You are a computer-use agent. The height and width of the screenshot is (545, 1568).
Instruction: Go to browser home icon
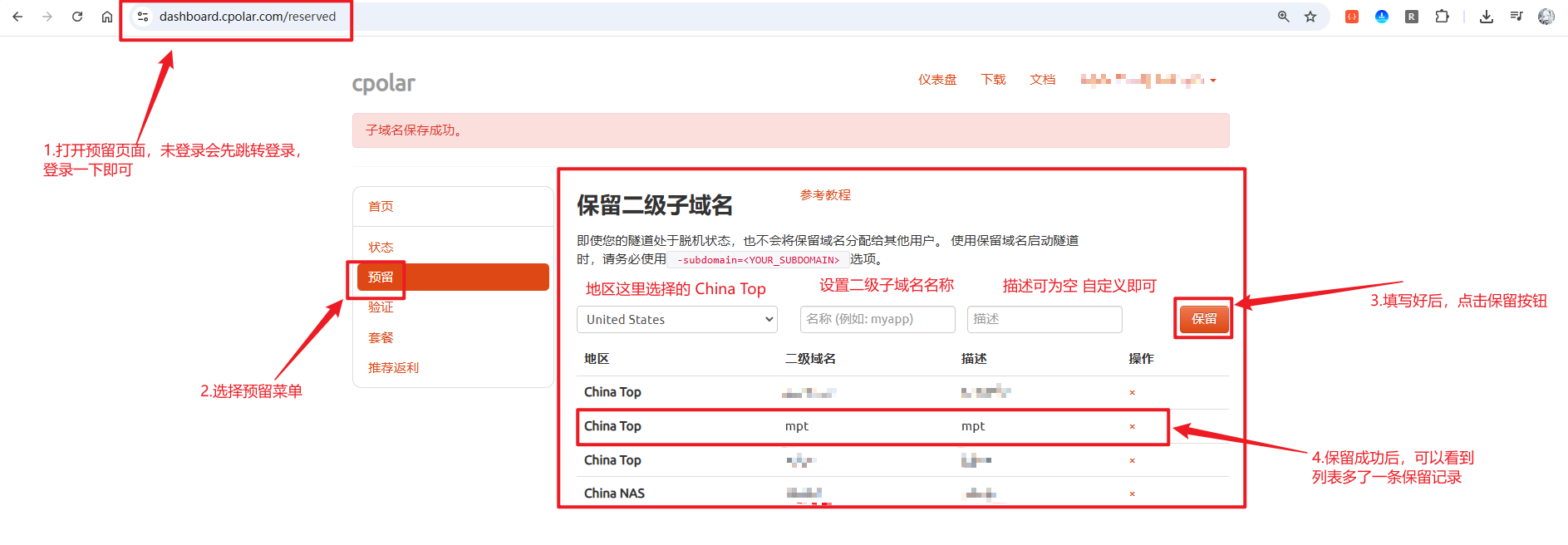click(x=107, y=17)
